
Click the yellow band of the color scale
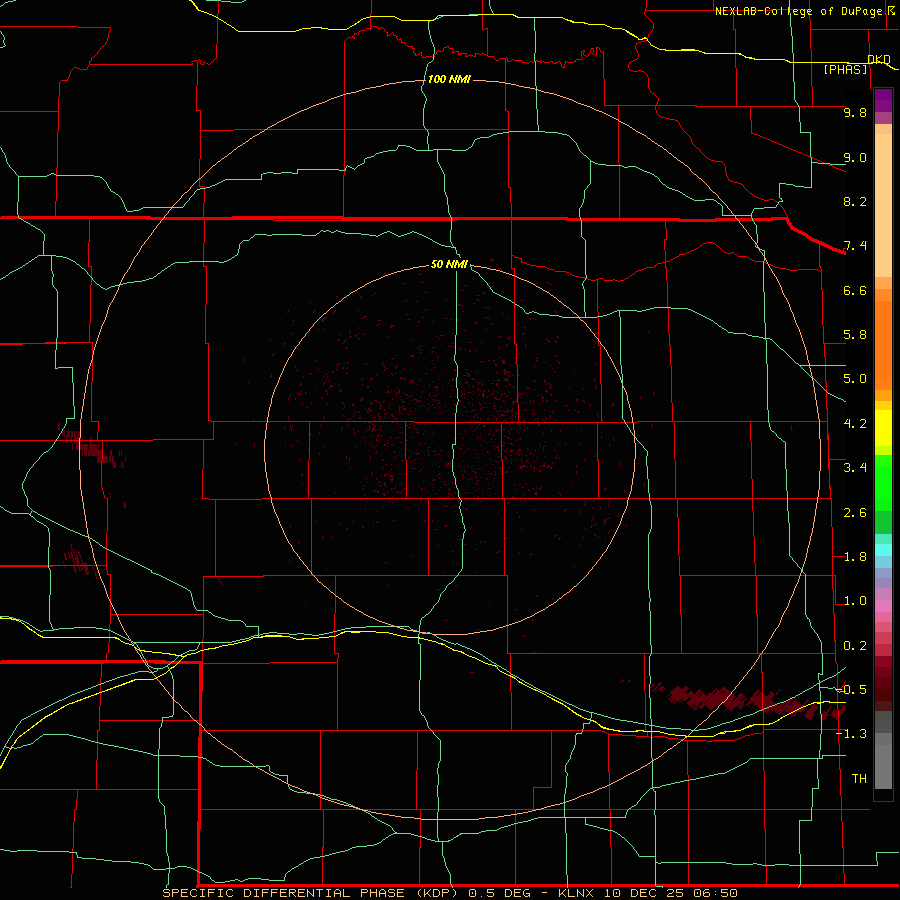pos(883,428)
